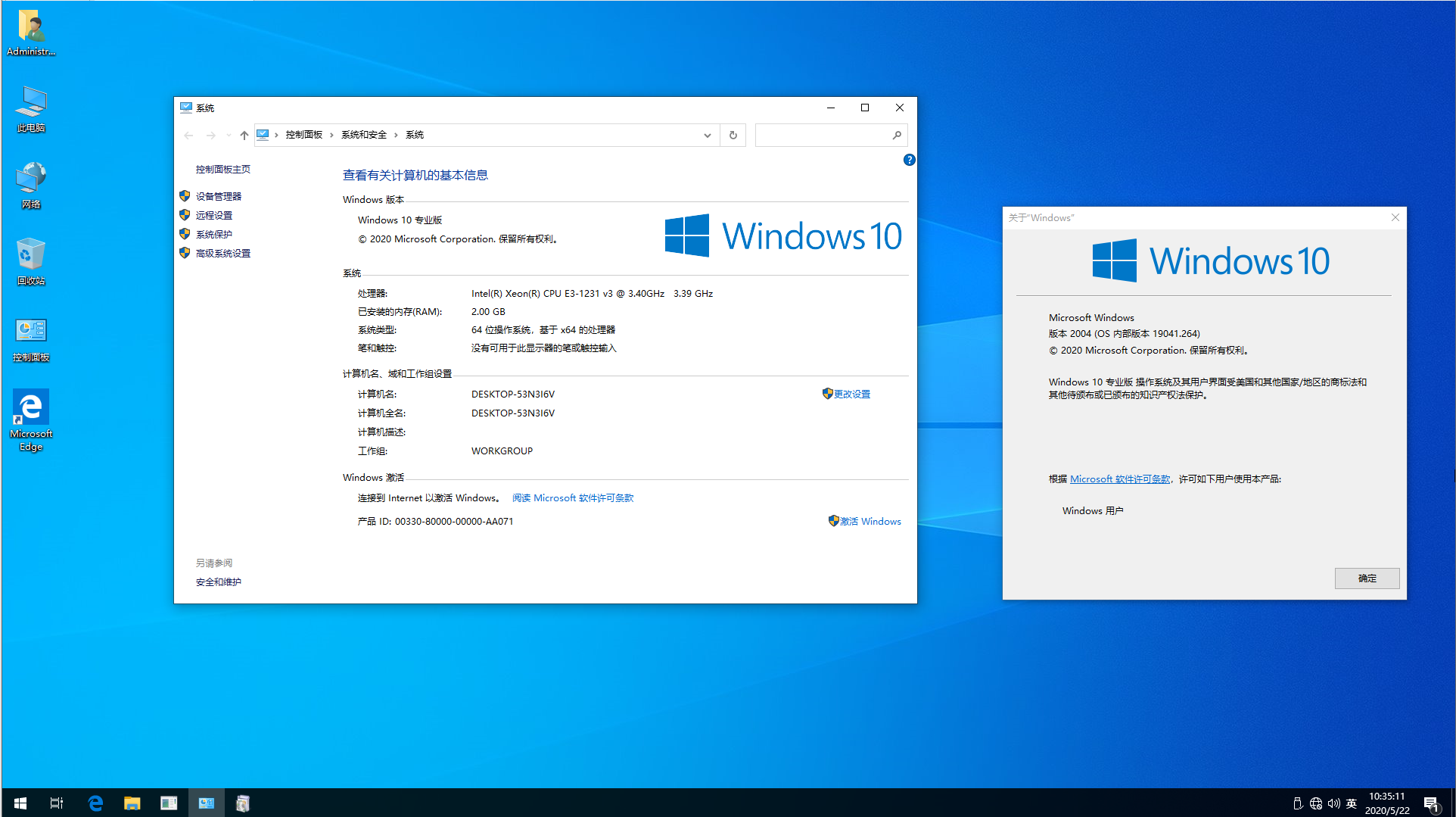Screen dimensions: 1456x817
Task: Select 计算机名 value DESKTOP-53N3I6V
Action: [512, 394]
